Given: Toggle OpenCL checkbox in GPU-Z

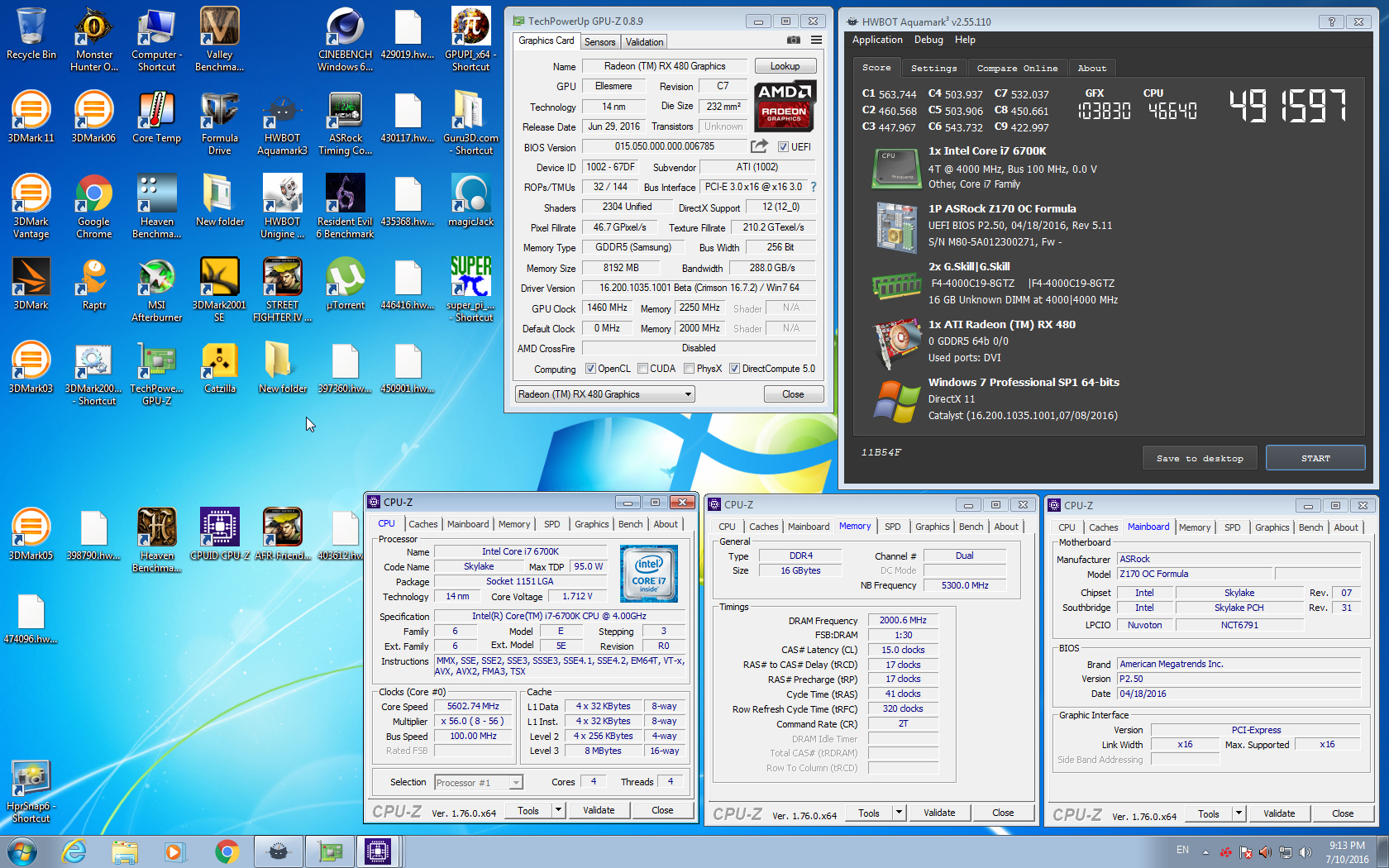Looking at the screenshot, I should point(590,369).
